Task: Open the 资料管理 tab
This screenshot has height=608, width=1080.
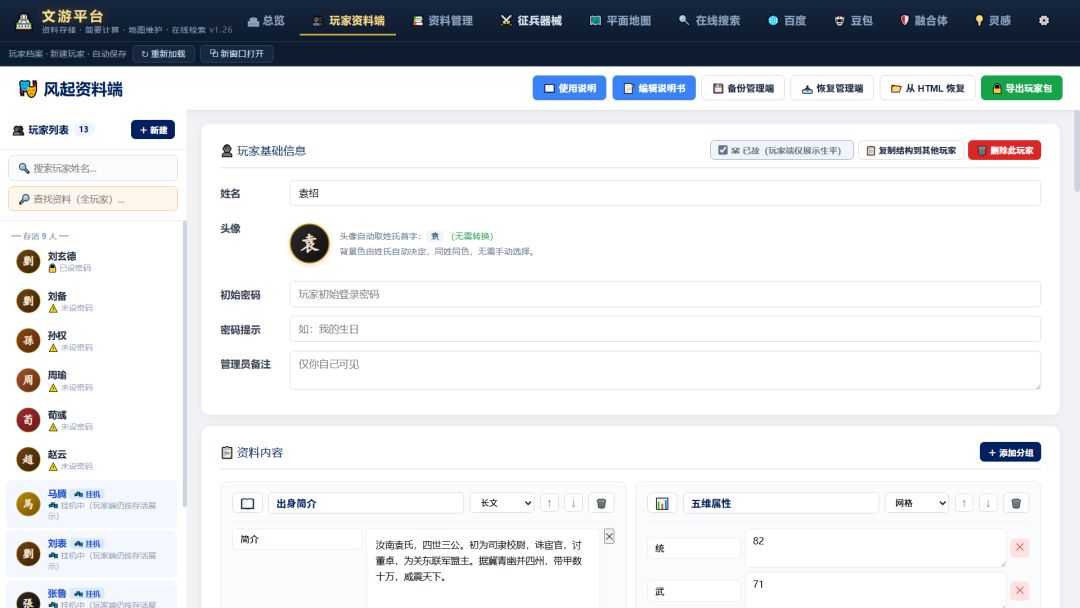Action: pyautogui.click(x=442, y=21)
